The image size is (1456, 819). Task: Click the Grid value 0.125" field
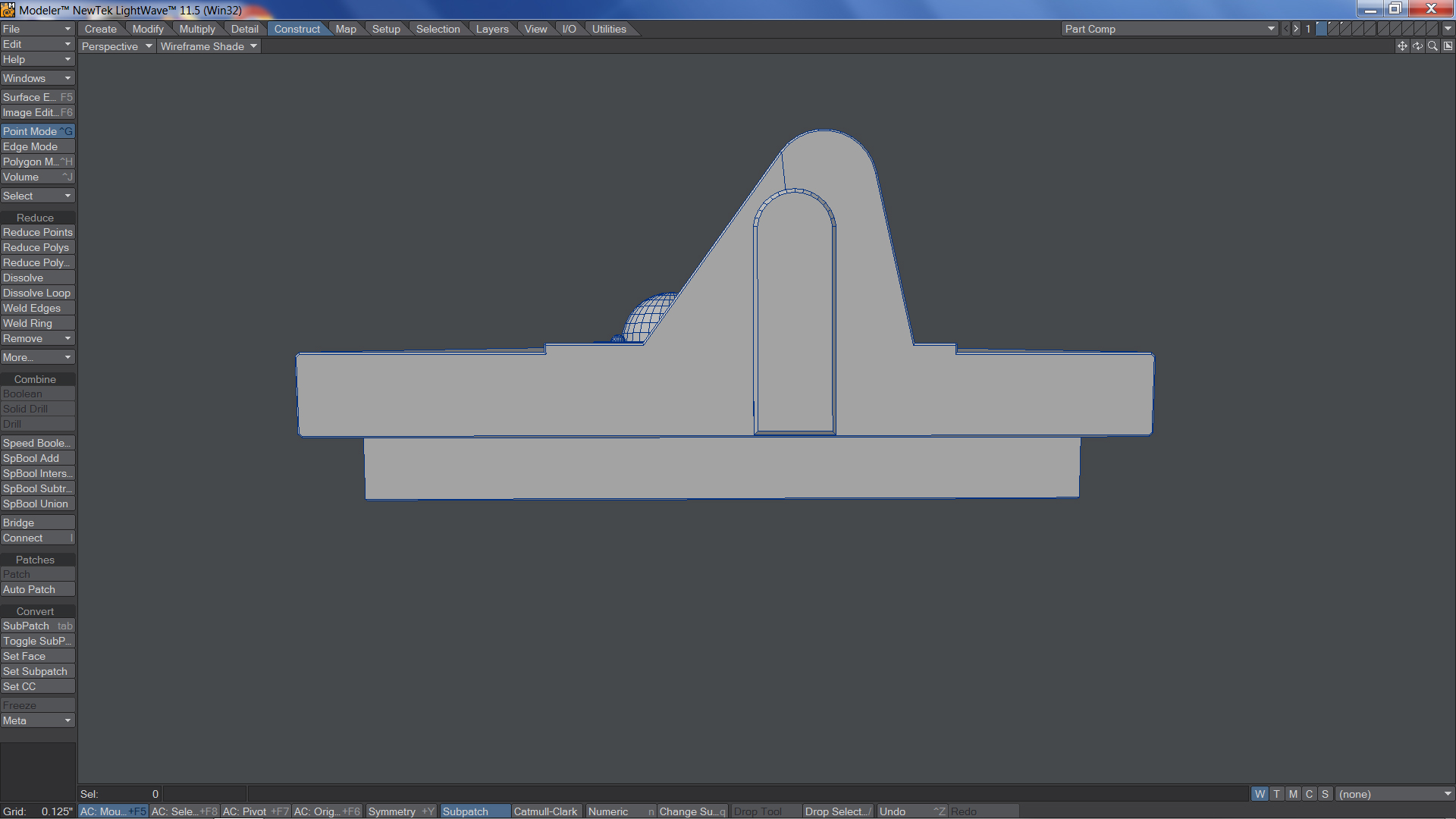pyautogui.click(x=37, y=811)
